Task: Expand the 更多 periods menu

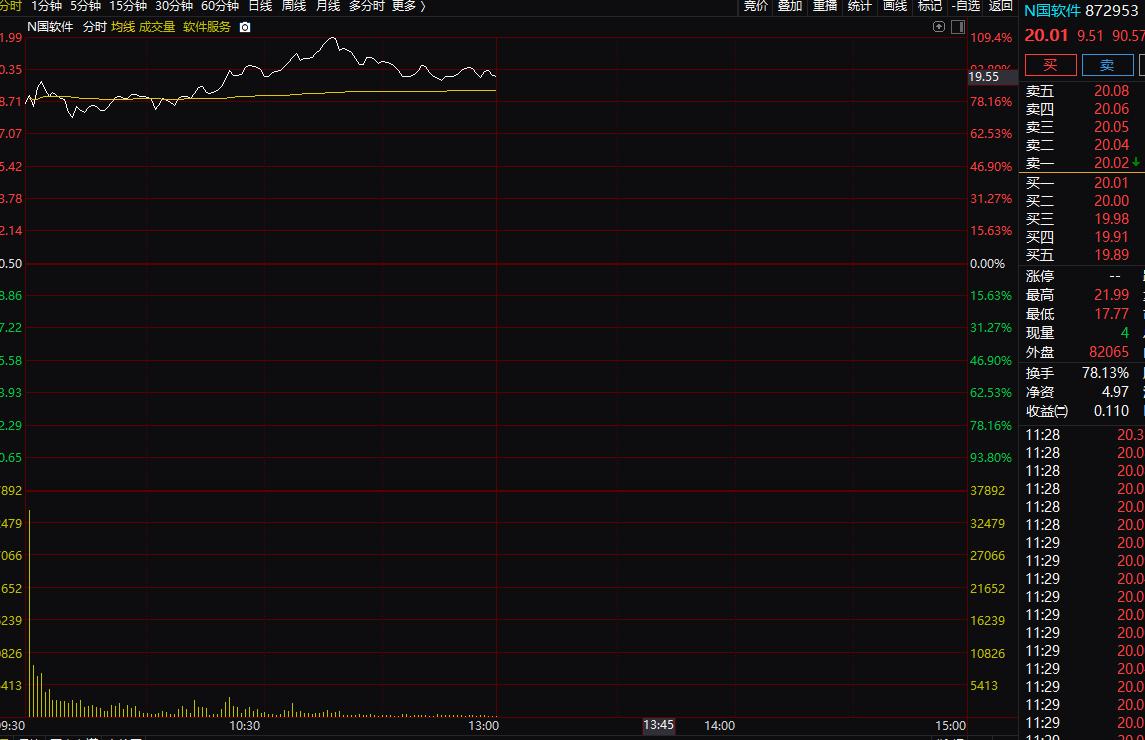Action: (409, 6)
